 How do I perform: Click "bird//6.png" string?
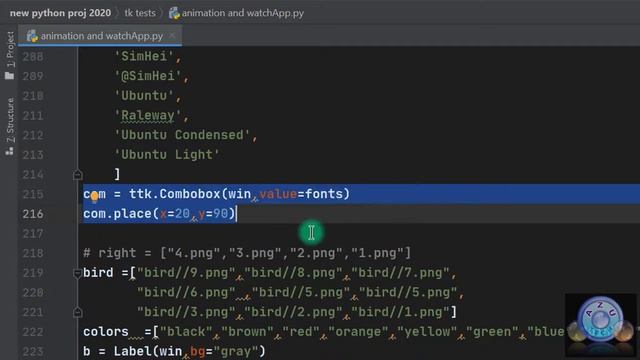point(186,293)
